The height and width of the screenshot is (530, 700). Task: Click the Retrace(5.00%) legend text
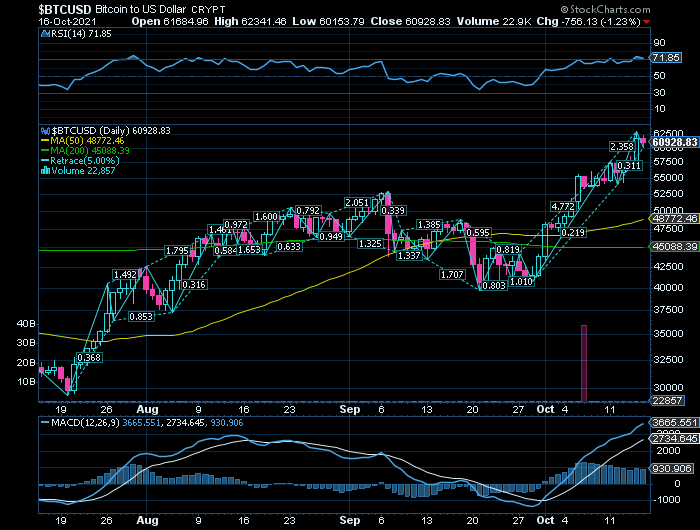click(85, 161)
